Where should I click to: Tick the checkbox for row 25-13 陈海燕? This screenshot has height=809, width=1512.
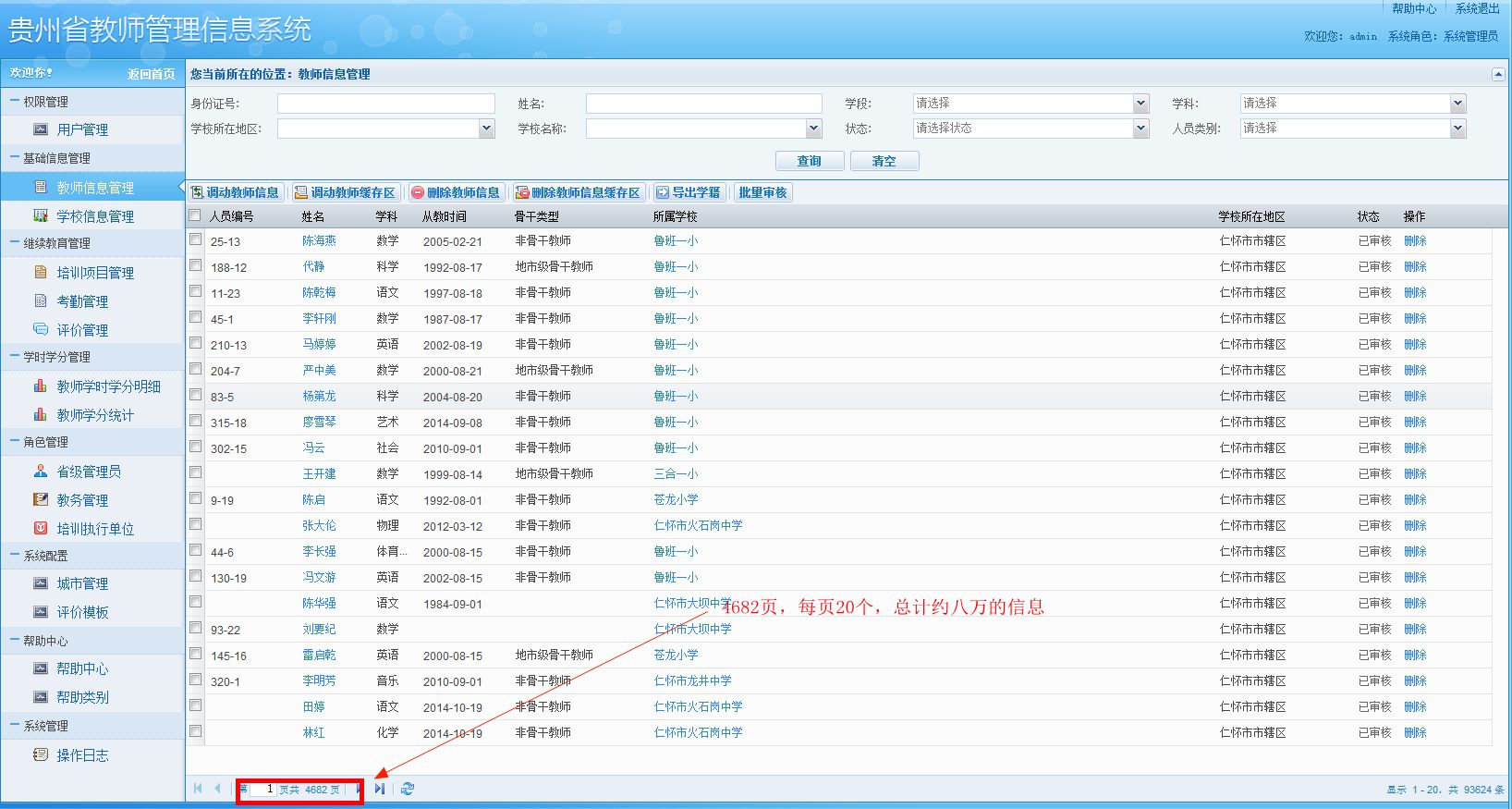click(195, 239)
